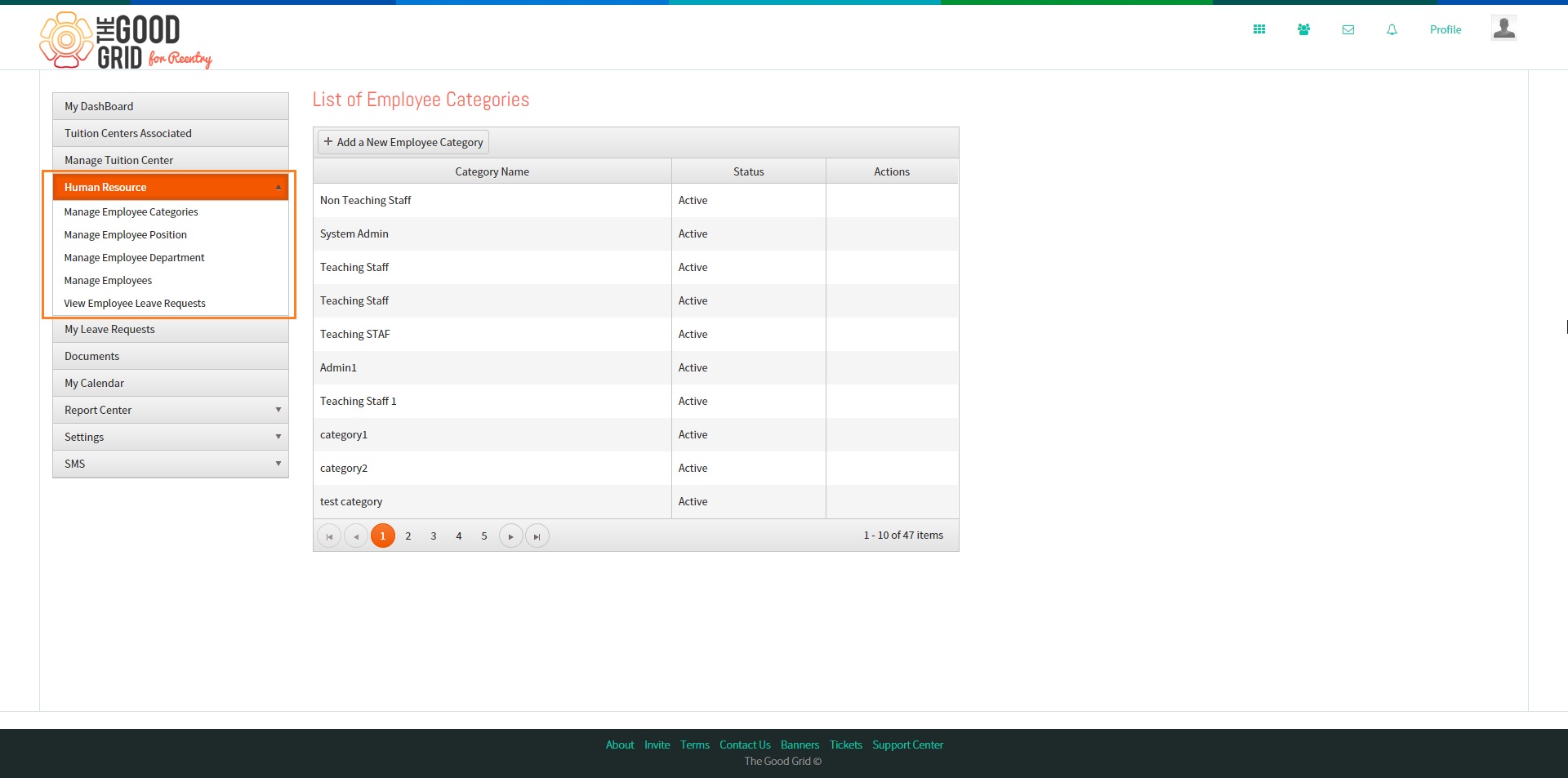1568x778 pixels.
Task: Open Support Center footer link
Action: click(907, 745)
